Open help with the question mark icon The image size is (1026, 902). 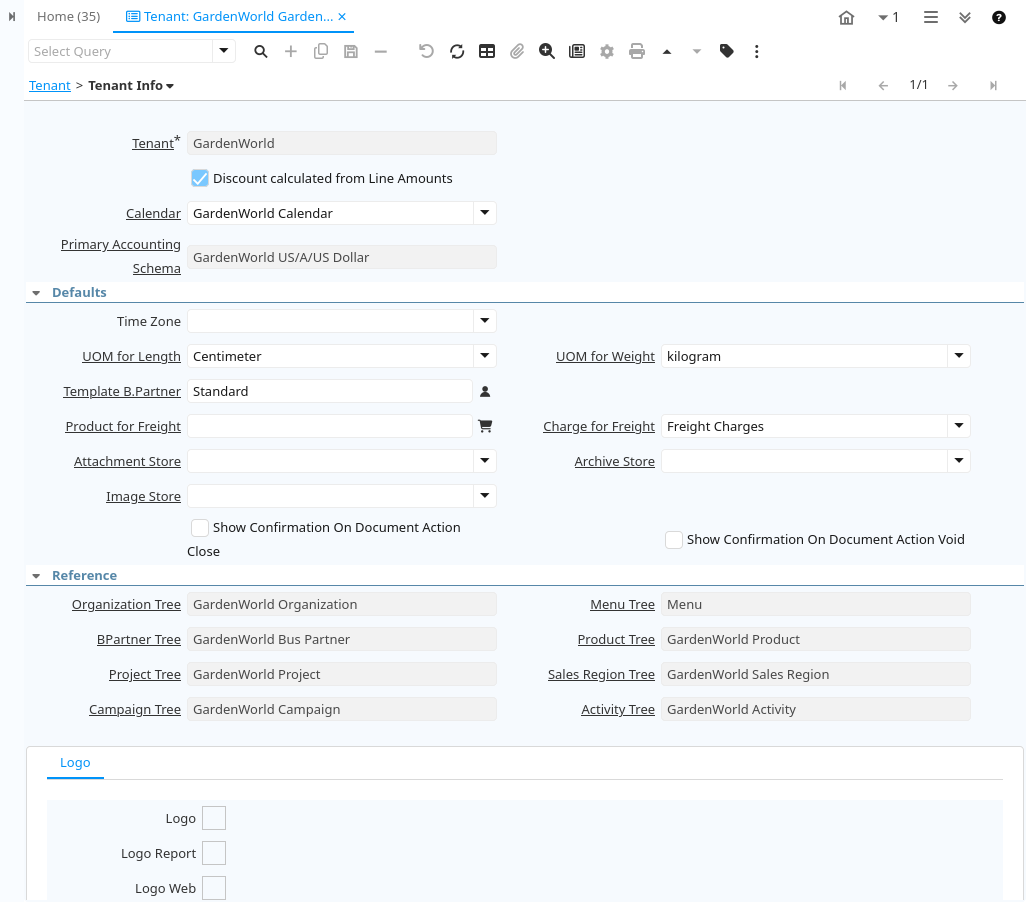pos(999,18)
